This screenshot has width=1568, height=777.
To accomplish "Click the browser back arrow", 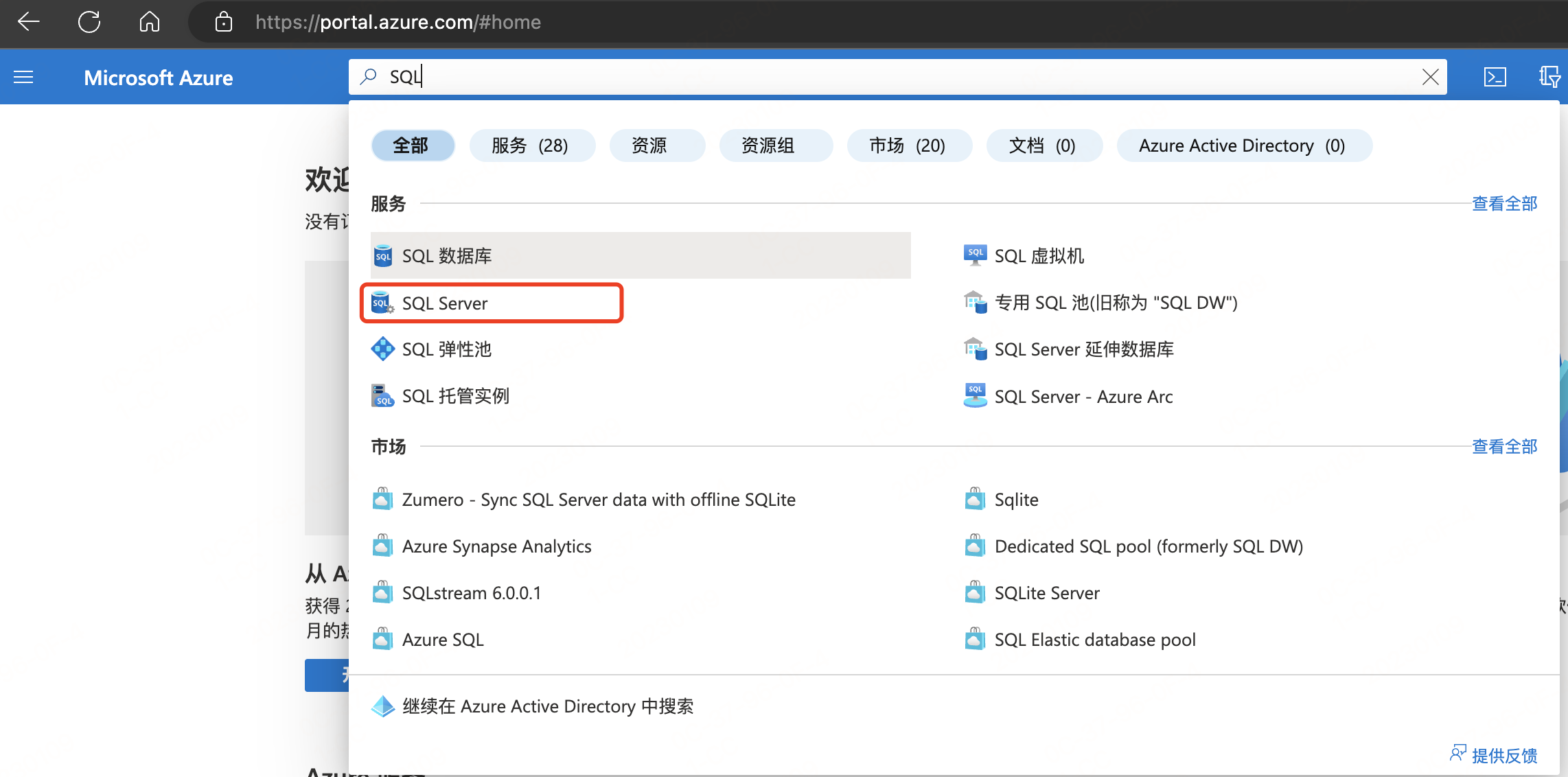I will click(29, 22).
